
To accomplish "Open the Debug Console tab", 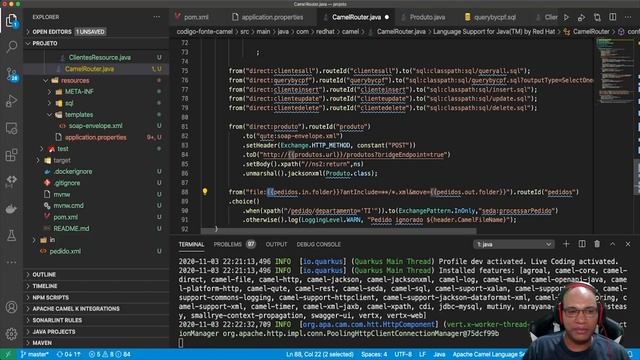I will click(318, 244).
